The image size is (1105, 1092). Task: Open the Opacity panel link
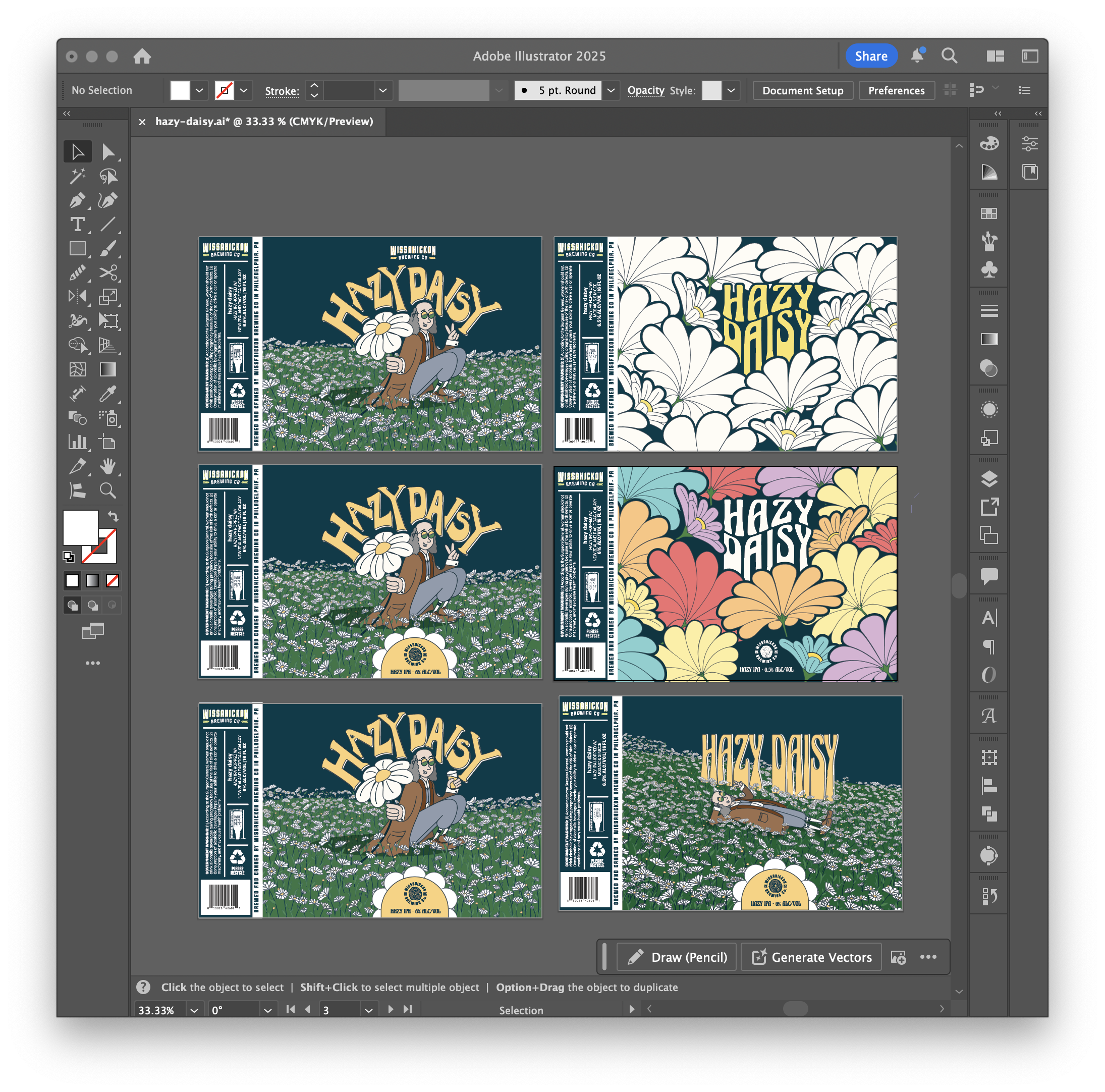[x=645, y=90]
